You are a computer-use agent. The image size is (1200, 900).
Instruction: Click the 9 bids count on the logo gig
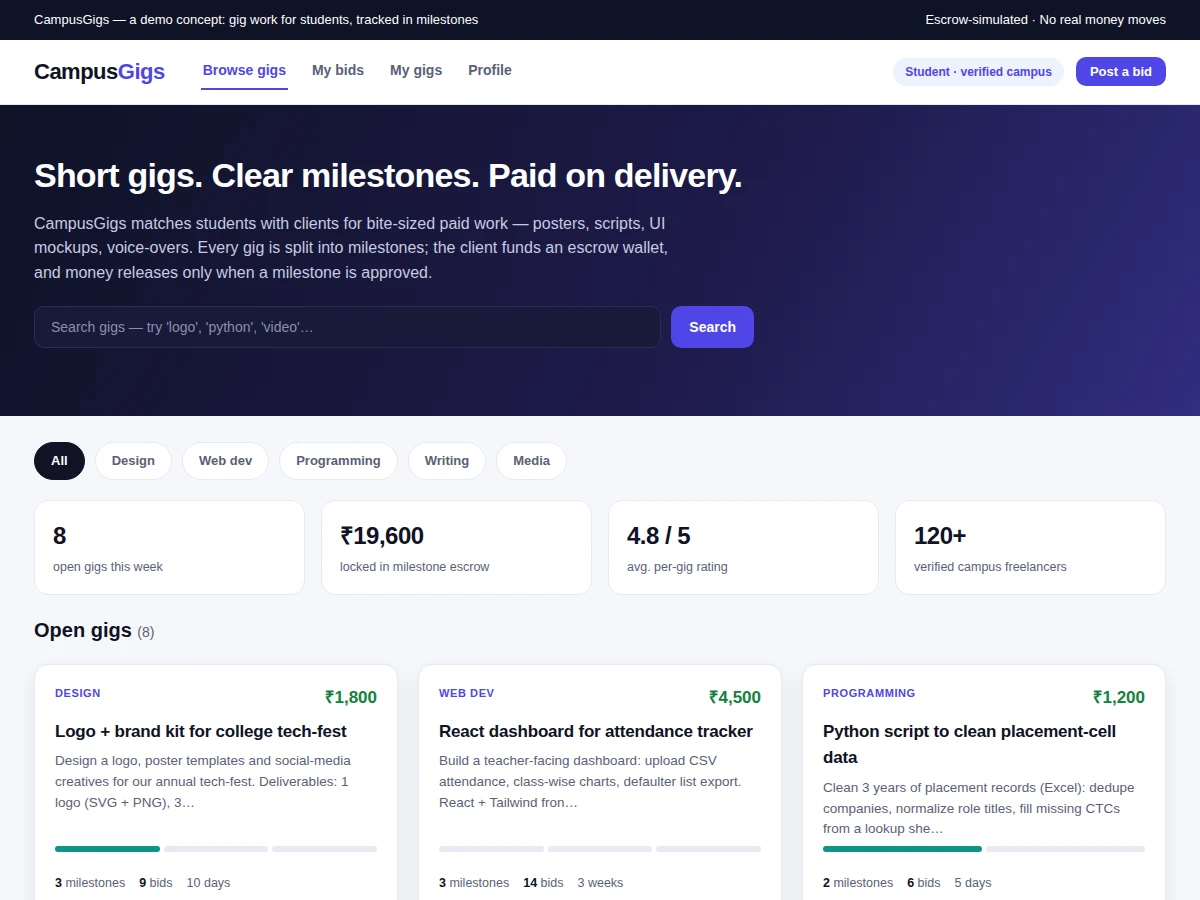pyautogui.click(x=156, y=883)
